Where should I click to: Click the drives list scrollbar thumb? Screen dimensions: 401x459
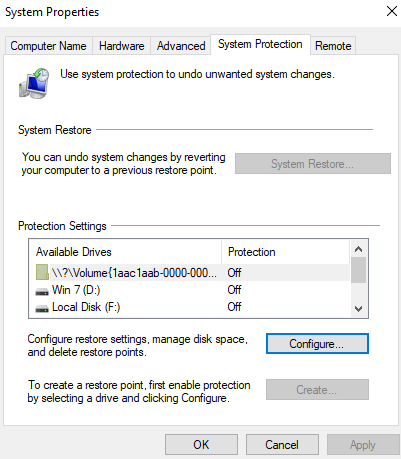(359, 270)
